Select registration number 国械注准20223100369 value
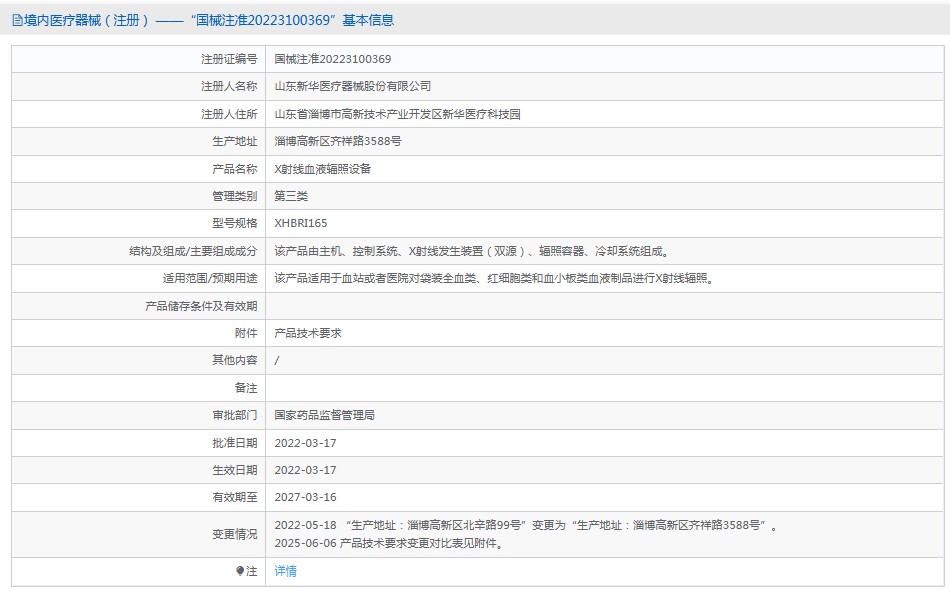This screenshot has height=595, width=950. click(x=333, y=59)
